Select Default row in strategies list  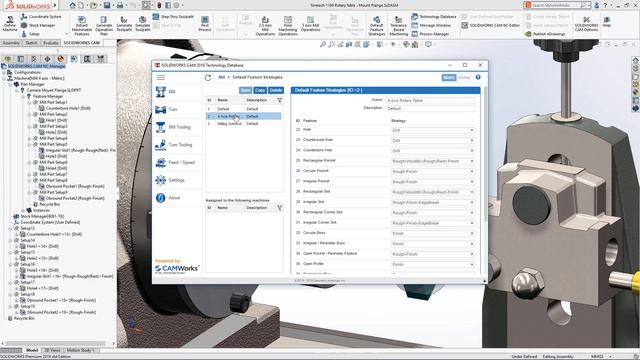pyautogui.click(x=243, y=109)
